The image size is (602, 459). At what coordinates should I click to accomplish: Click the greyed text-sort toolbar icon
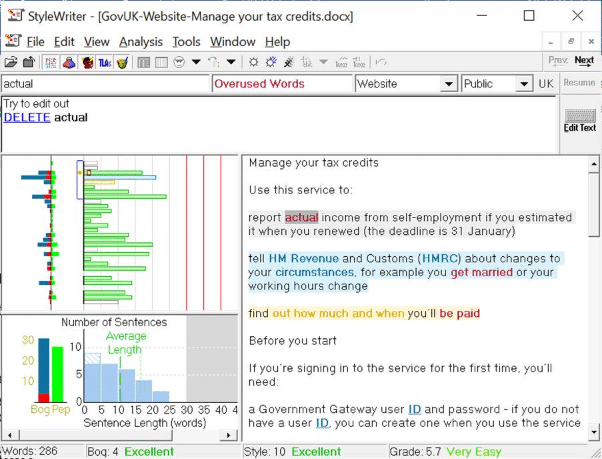point(306,62)
